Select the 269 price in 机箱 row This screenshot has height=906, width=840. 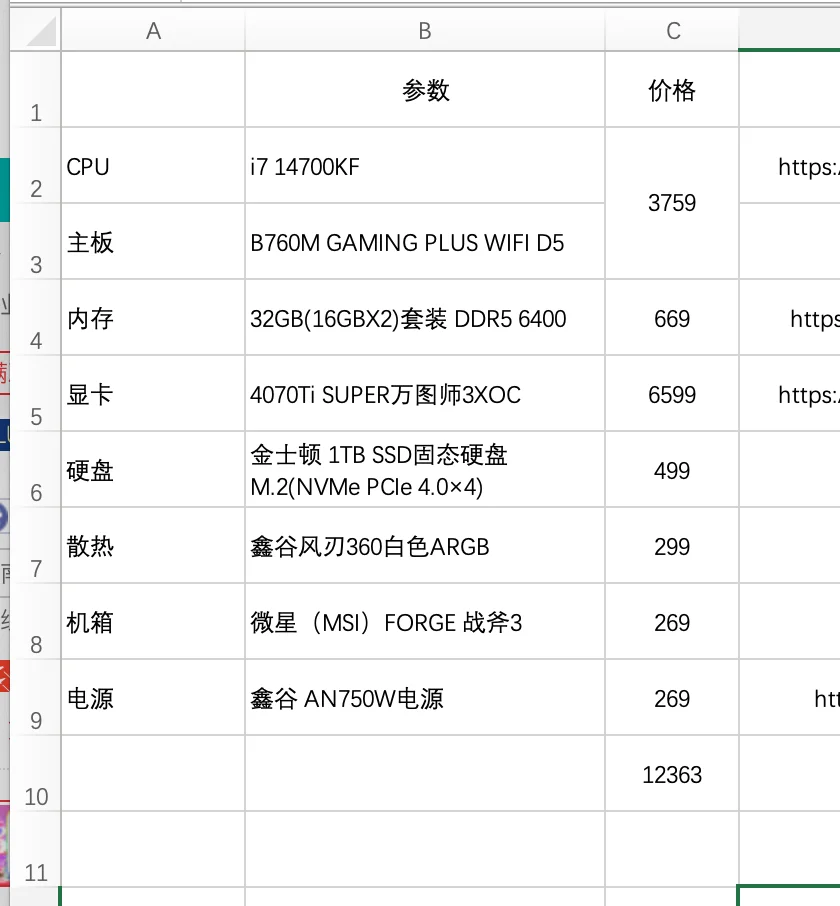672,622
